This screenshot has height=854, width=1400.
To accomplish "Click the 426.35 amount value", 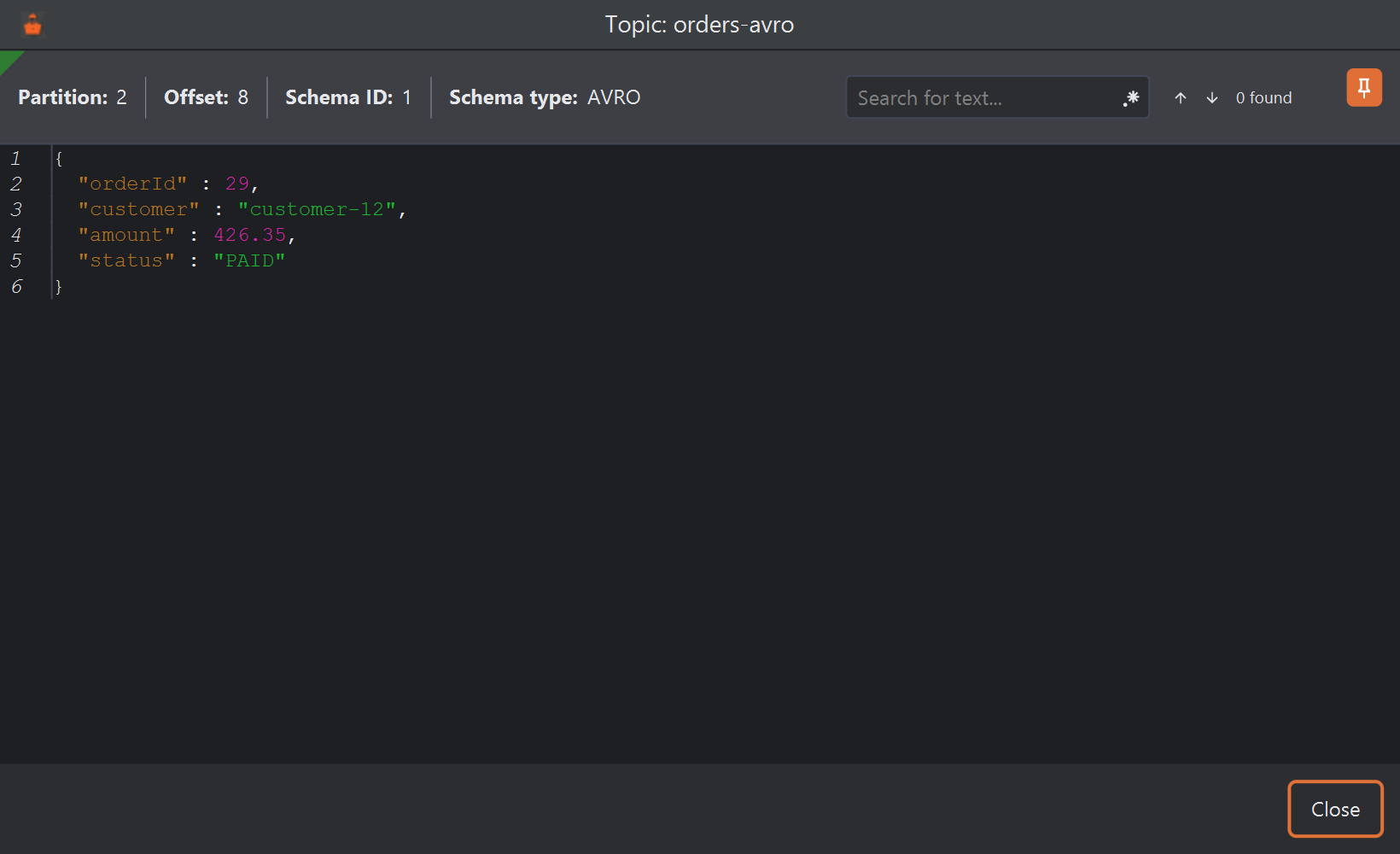I will (x=249, y=235).
